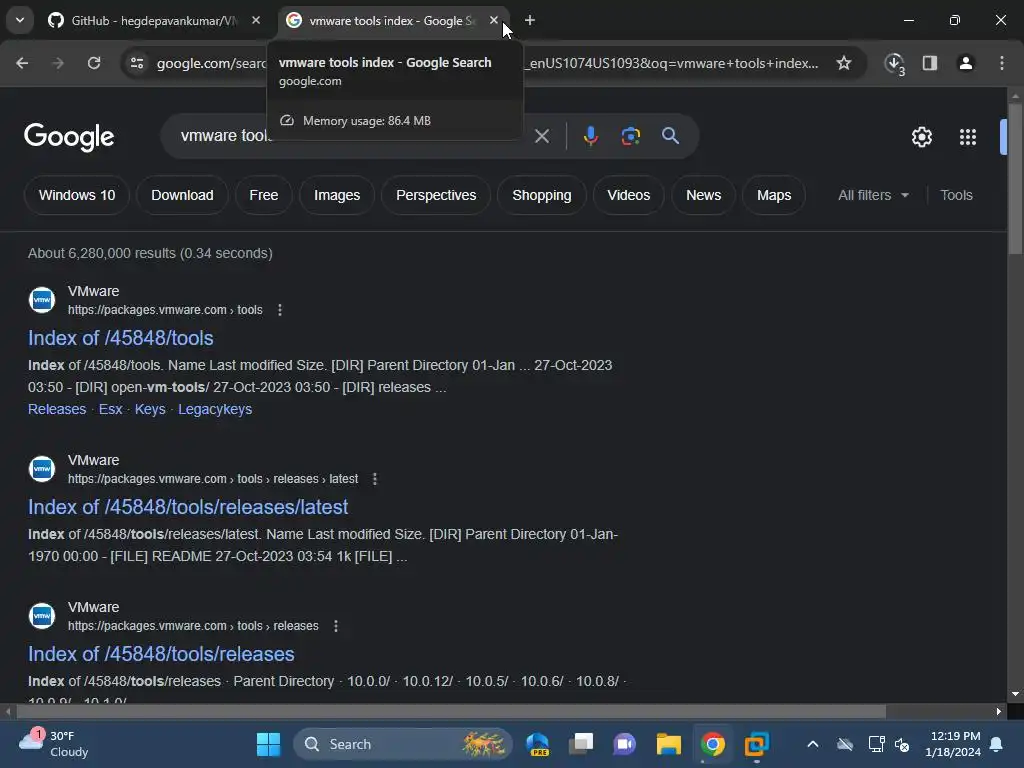Start voice search with microphone

590,136
